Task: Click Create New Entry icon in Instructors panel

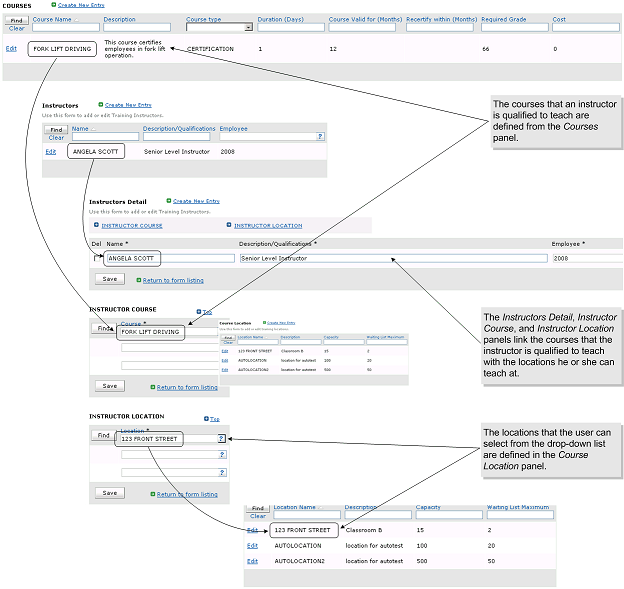Action: coord(101,104)
